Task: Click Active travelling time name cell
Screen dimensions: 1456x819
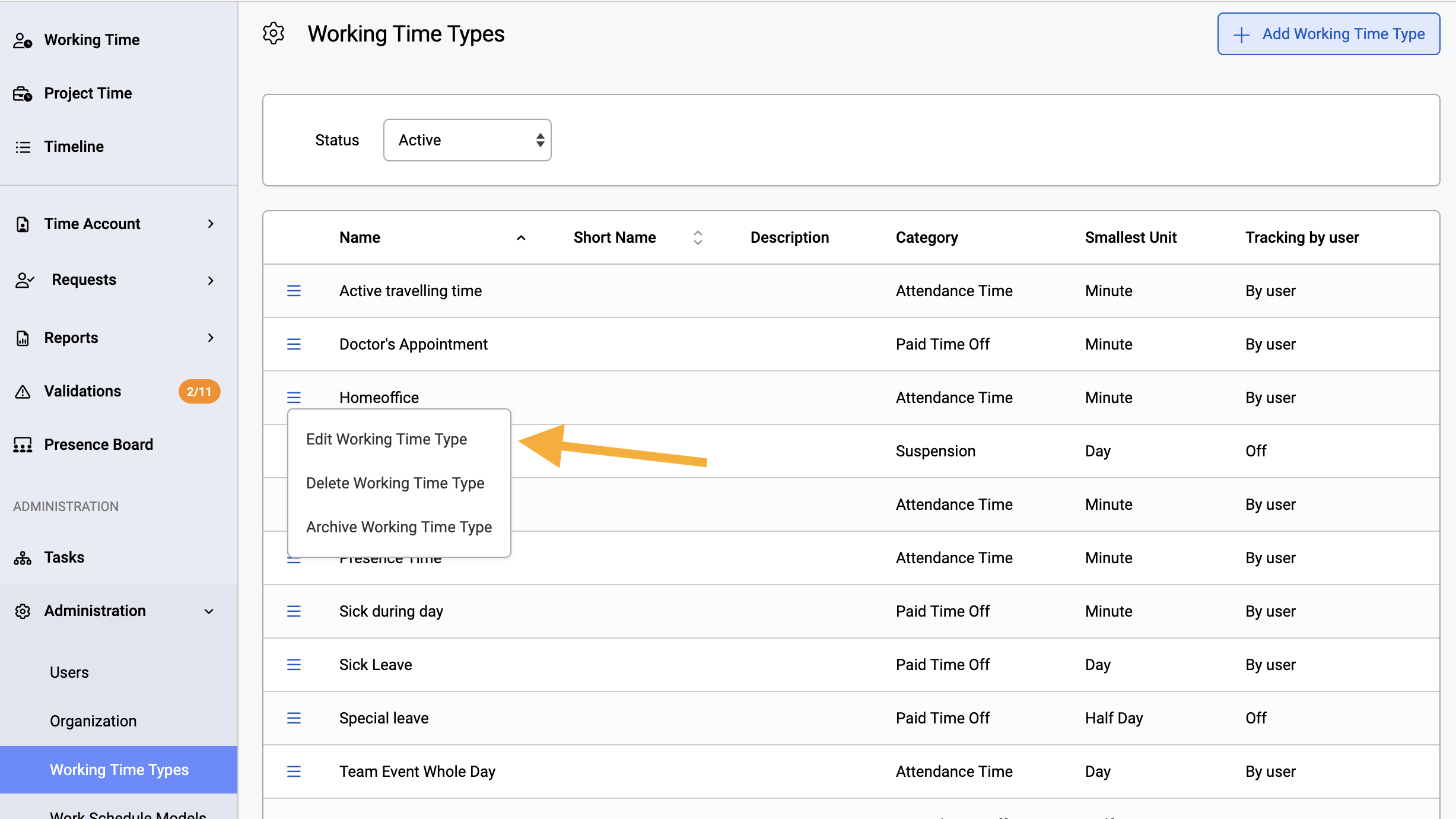Action: point(411,291)
